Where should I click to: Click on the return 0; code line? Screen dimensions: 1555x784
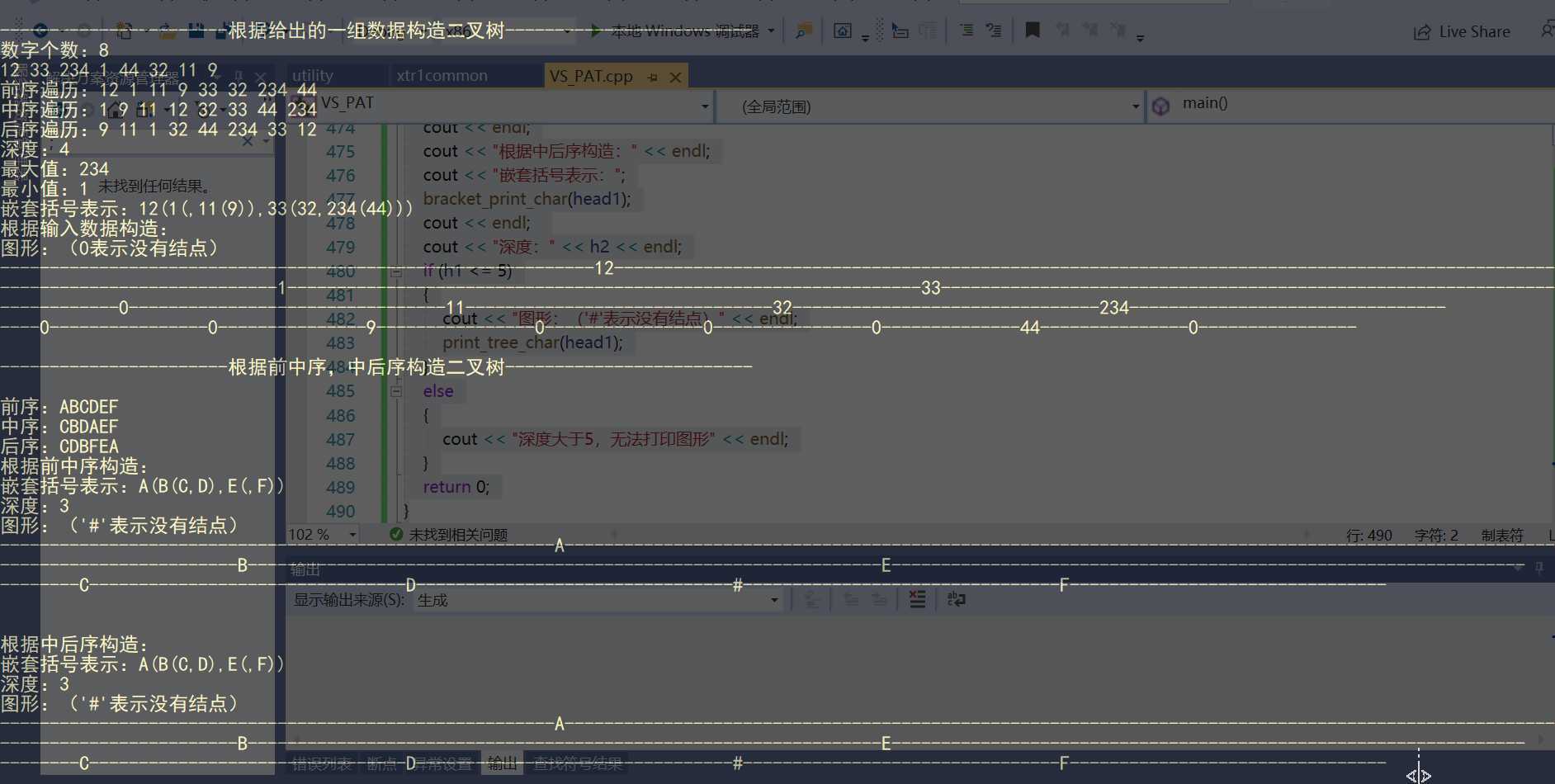[x=456, y=487]
